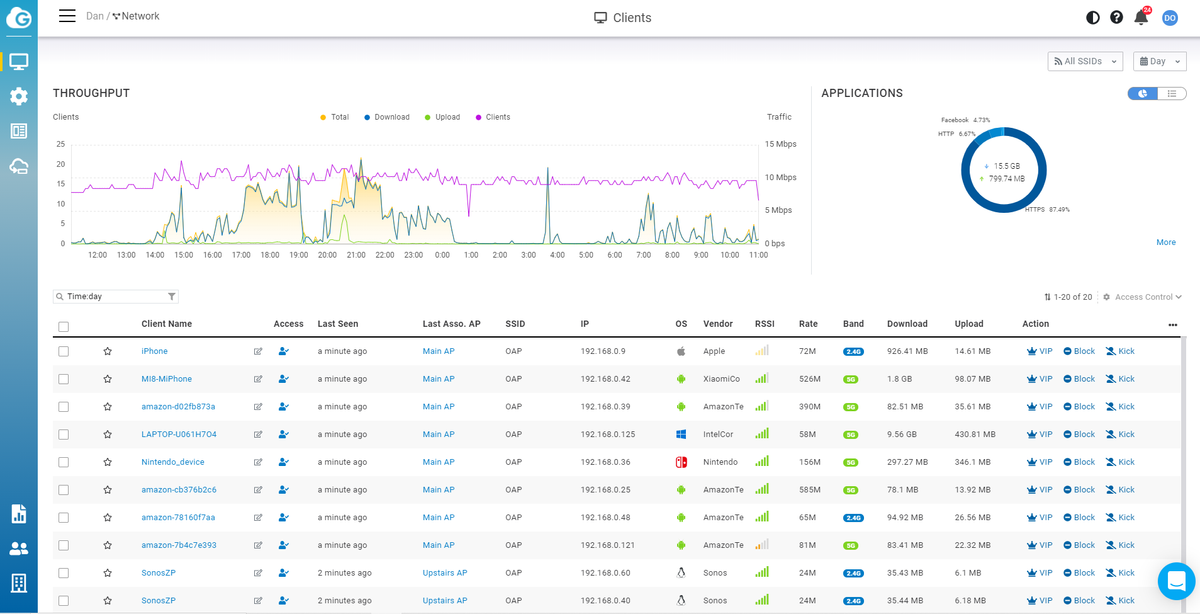The width and height of the screenshot is (1200, 614).
Task: Open the More applications link
Action: (x=1165, y=242)
